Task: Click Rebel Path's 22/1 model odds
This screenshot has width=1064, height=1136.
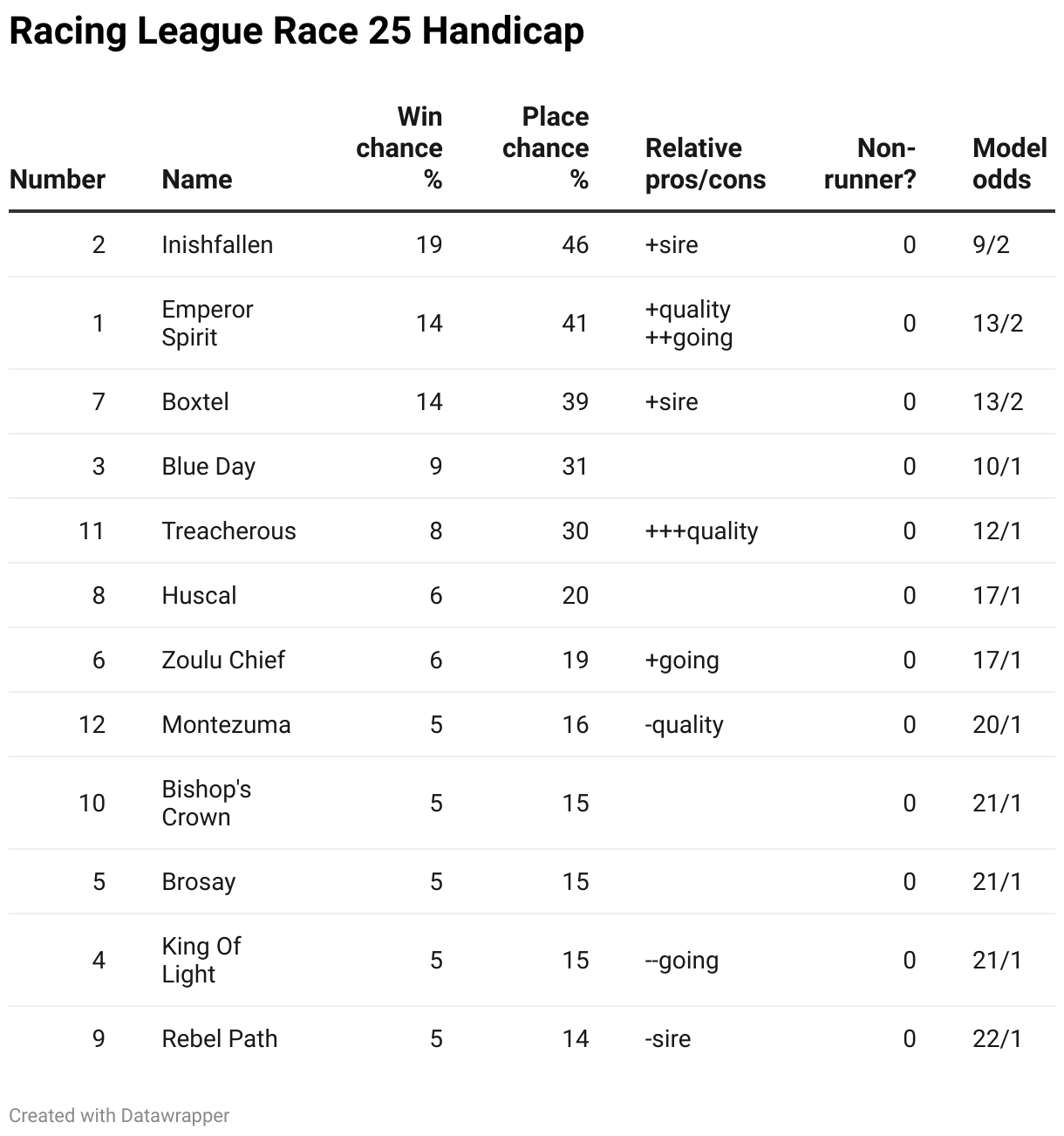Action: coord(997,1038)
